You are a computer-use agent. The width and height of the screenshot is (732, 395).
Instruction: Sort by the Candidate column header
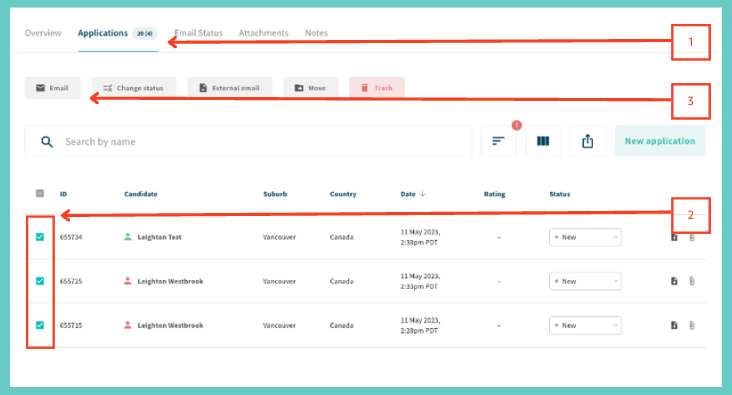141,194
